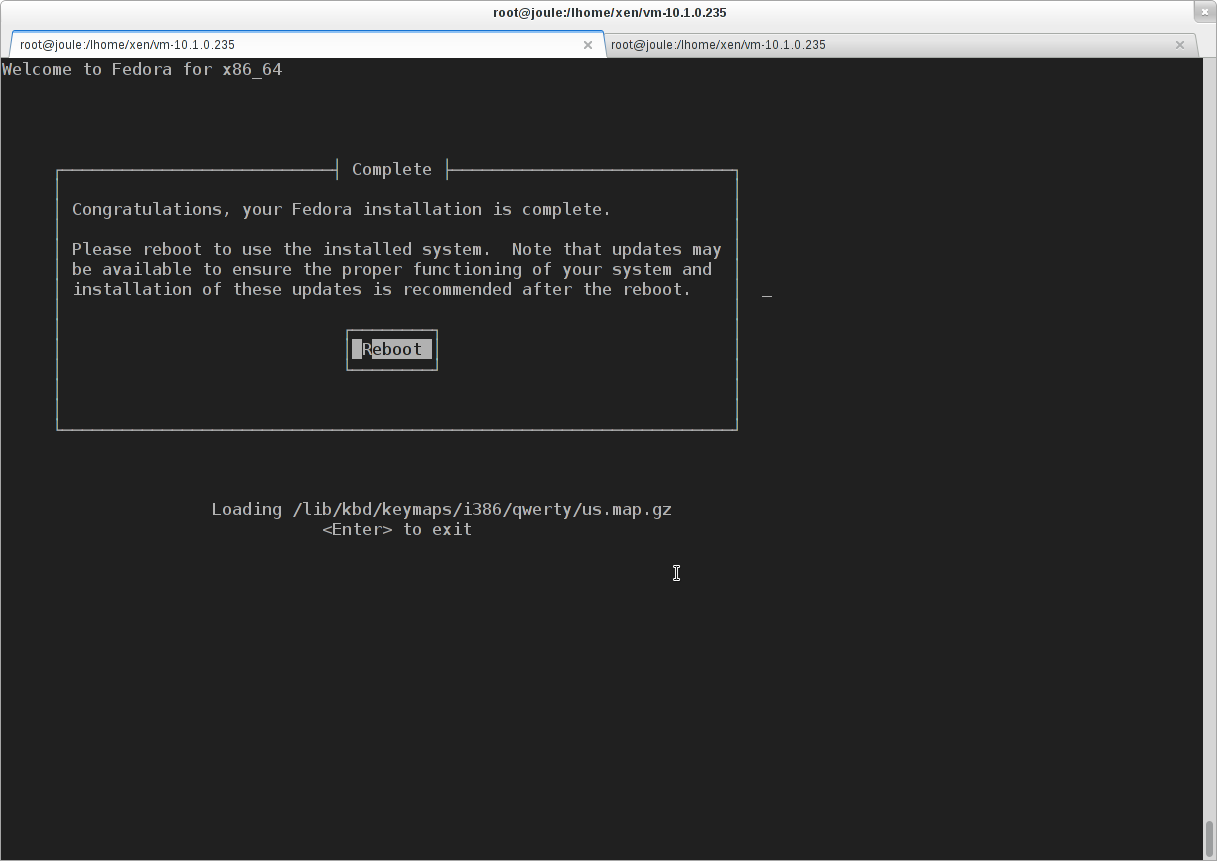Close the first terminal tab
Viewport: 1217px width, 861px height.
coord(588,45)
